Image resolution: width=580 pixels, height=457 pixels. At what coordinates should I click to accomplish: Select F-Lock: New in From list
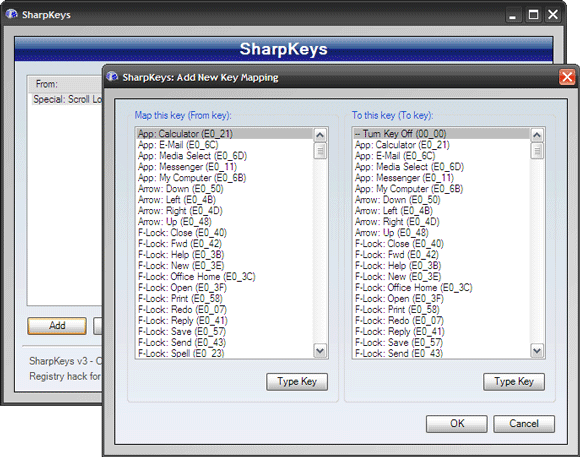[x=225, y=265]
